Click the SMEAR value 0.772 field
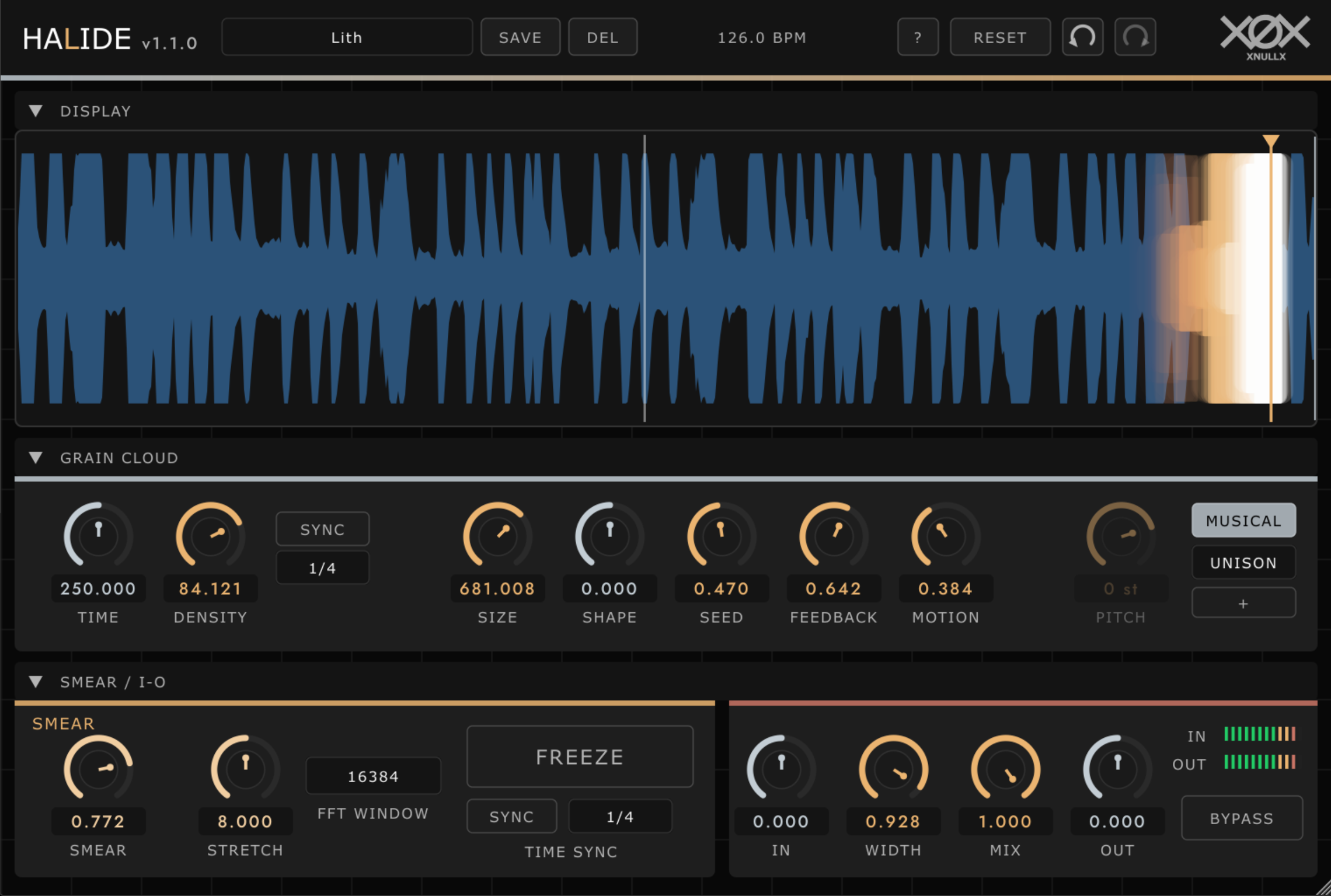This screenshot has width=1331, height=896. 98,821
